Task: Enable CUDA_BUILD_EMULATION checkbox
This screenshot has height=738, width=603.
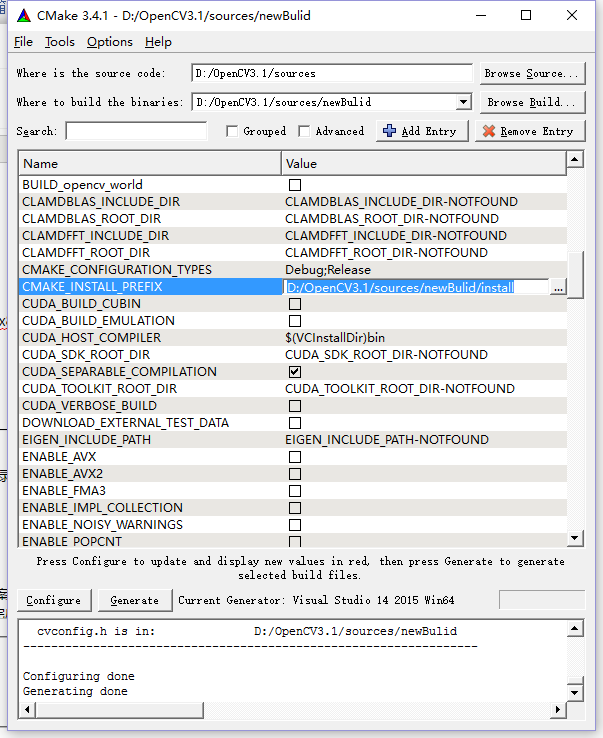Action: coord(295,321)
